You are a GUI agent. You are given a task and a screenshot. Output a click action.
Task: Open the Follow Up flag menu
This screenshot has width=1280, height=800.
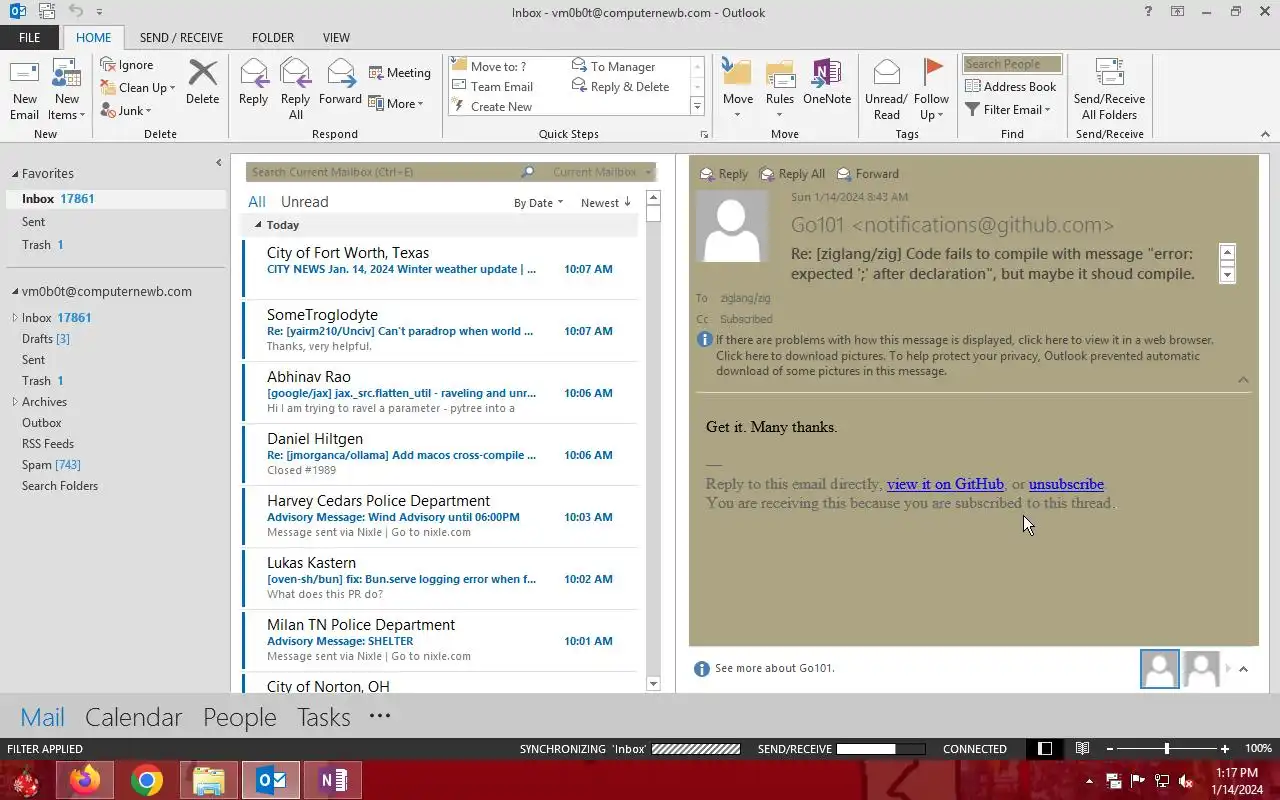click(x=931, y=90)
